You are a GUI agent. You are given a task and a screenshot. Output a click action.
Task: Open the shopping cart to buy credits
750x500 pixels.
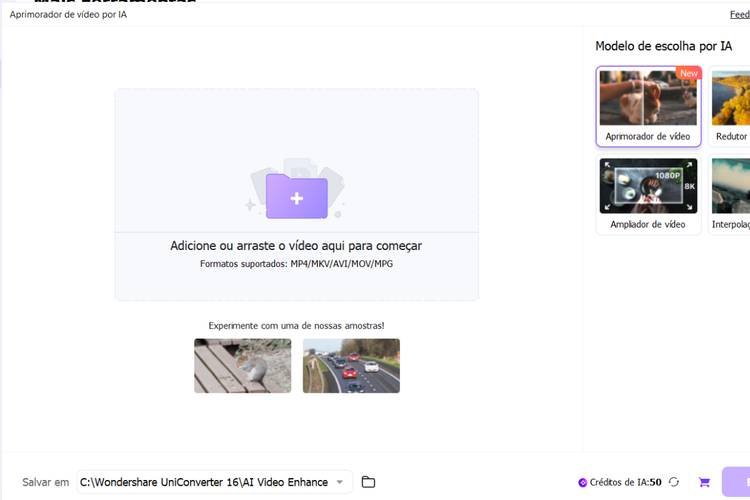pos(704,482)
